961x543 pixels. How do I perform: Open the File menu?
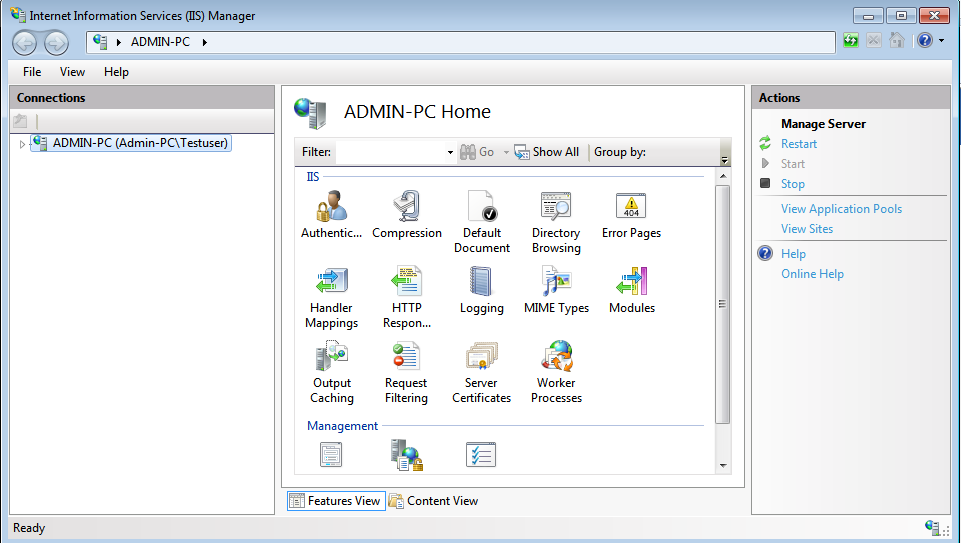(32, 72)
